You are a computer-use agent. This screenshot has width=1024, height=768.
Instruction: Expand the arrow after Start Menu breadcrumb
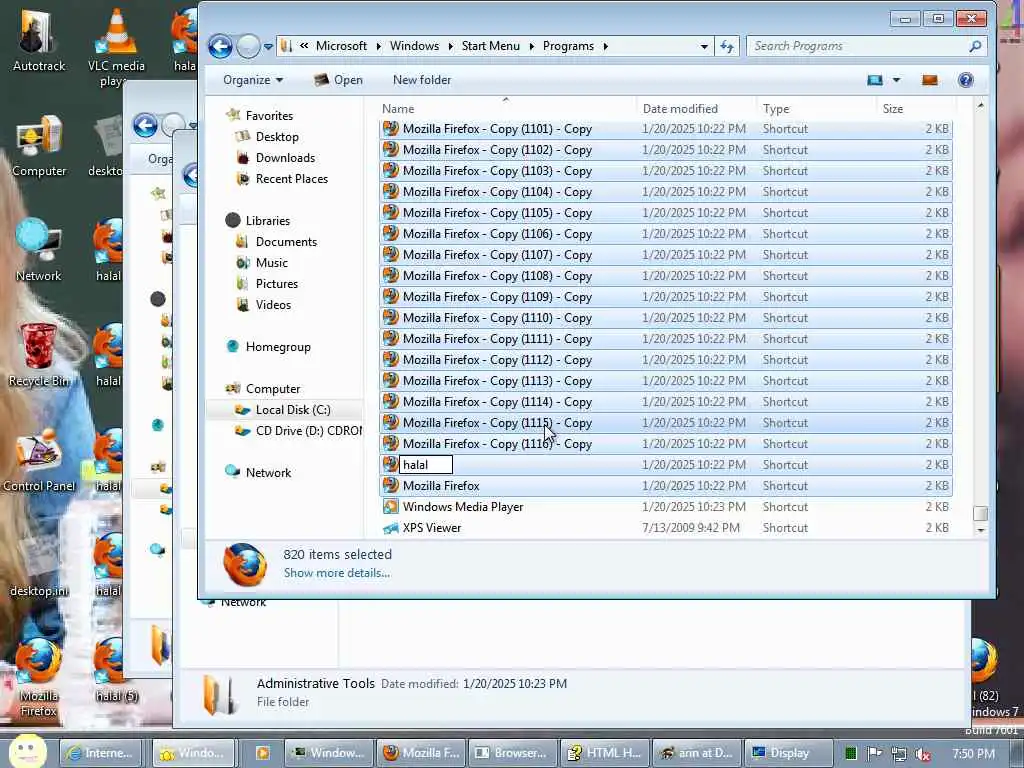pos(531,46)
